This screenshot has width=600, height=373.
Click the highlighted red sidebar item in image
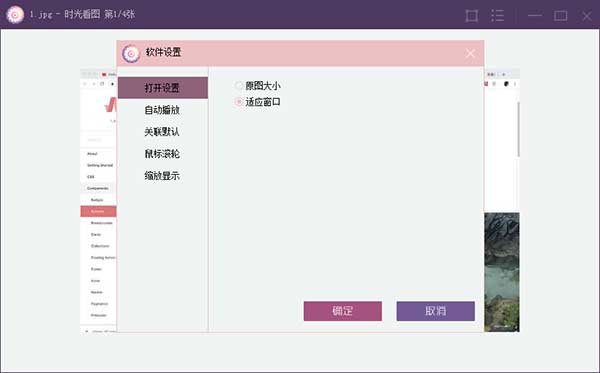coord(98,211)
